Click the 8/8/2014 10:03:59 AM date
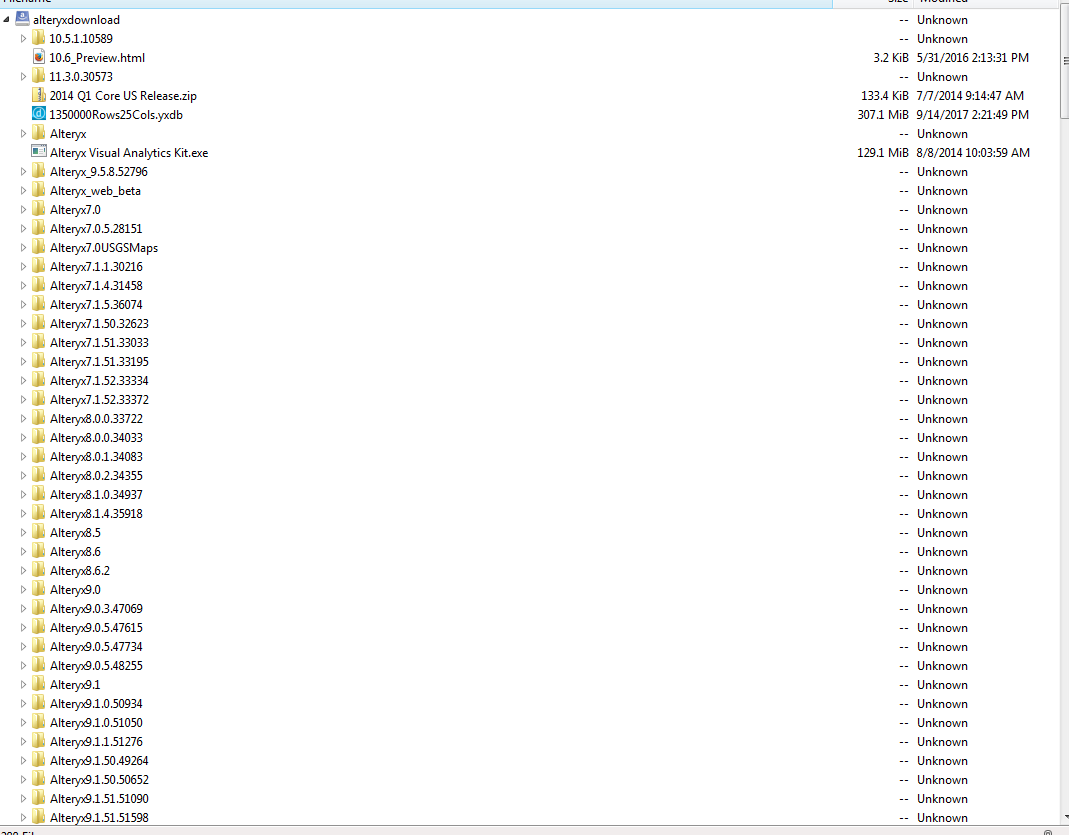Screen dimensions: 1069x835 [x=973, y=153]
